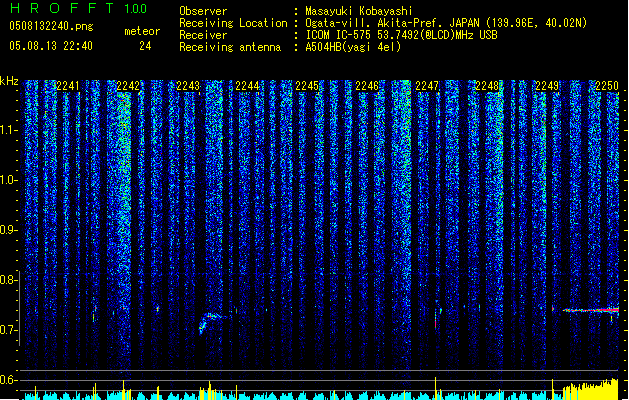The width and height of the screenshot is (629, 400).
Task: Click the red vertical echo at 2247
Action: 436,319
